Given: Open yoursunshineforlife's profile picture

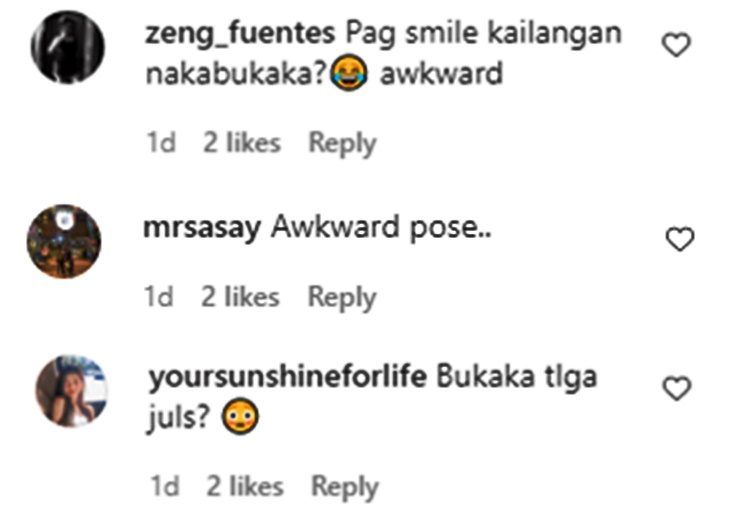Looking at the screenshot, I should coord(72,390).
